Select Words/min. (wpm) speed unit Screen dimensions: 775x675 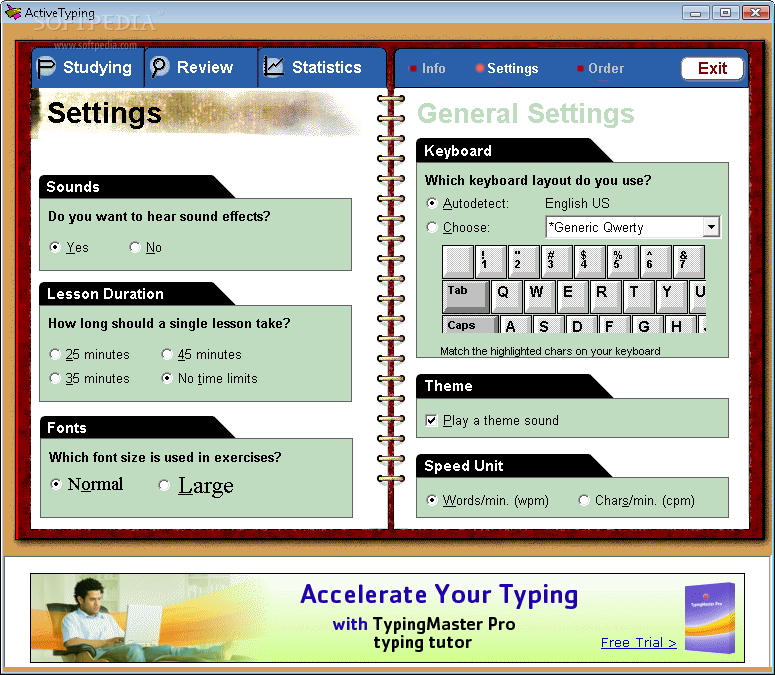(487, 501)
